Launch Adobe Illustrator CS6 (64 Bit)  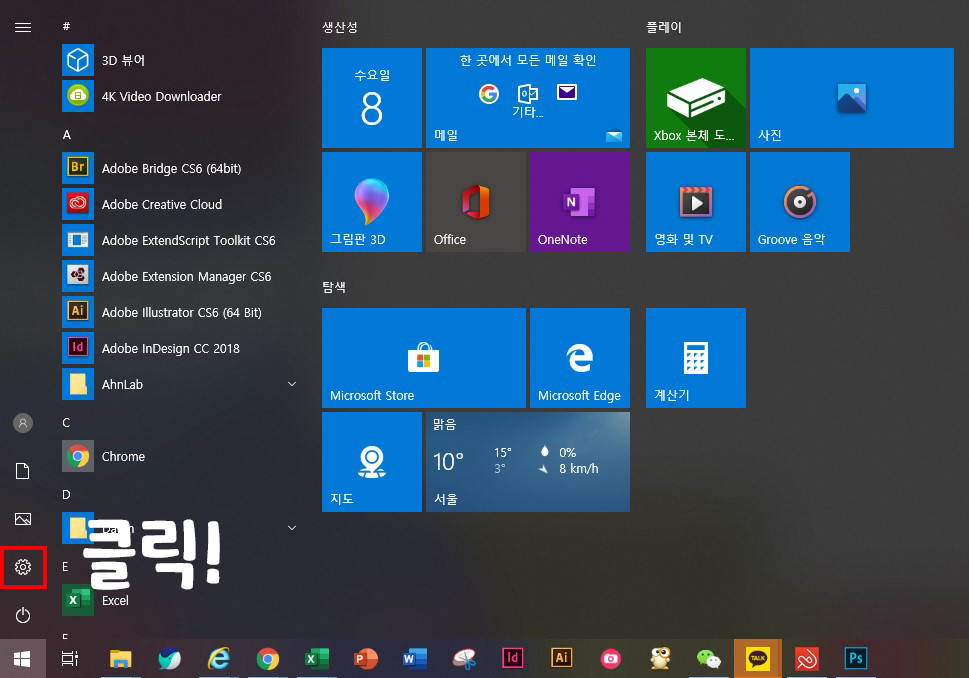(179, 312)
